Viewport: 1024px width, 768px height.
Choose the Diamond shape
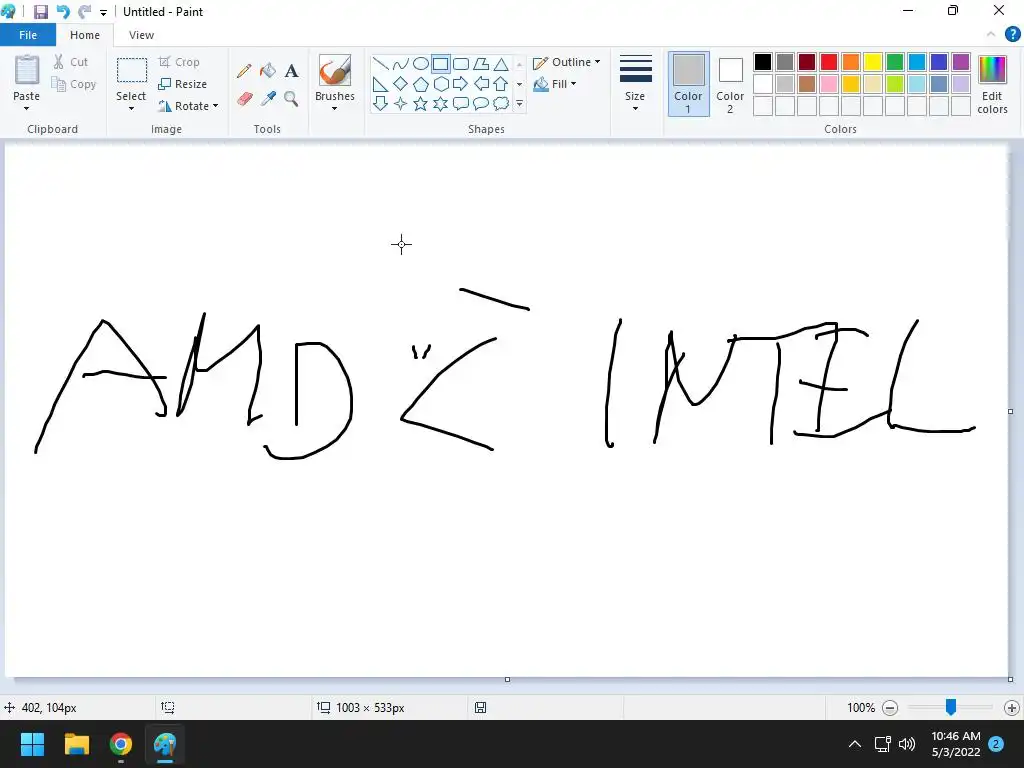401,84
